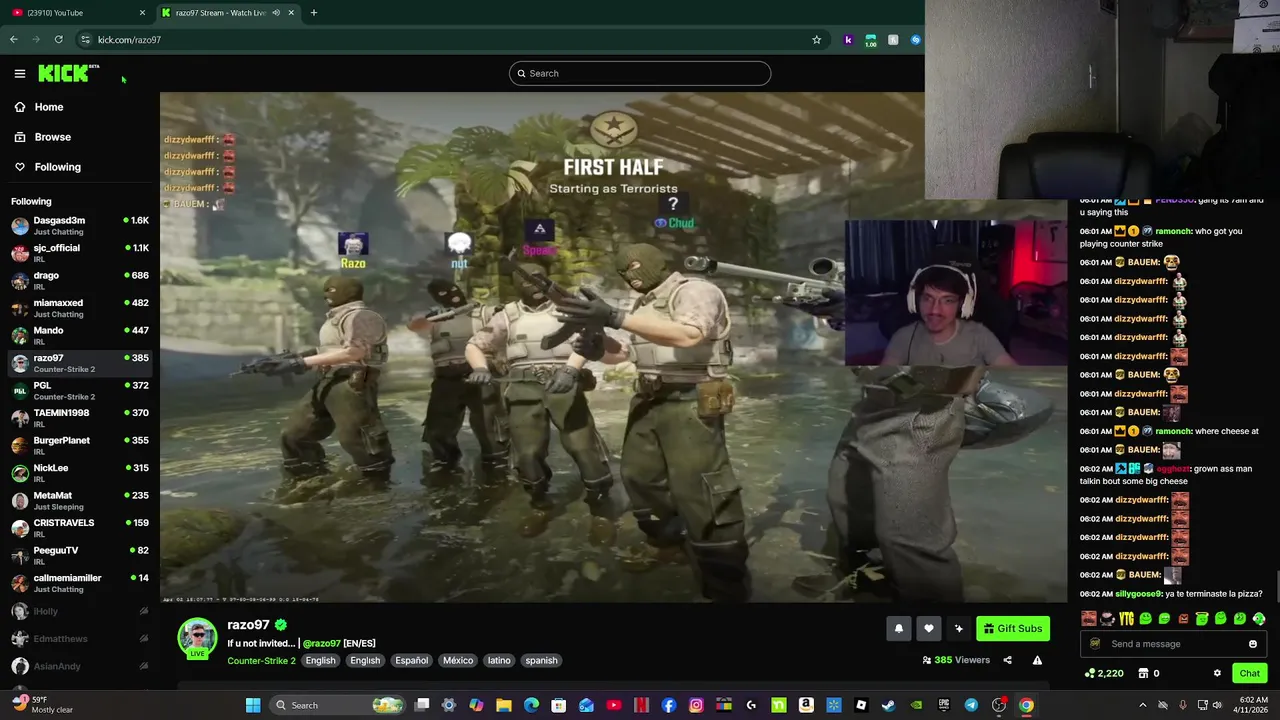
Task: Open the hamburger menu beside the Kick logo
Action: (19, 73)
